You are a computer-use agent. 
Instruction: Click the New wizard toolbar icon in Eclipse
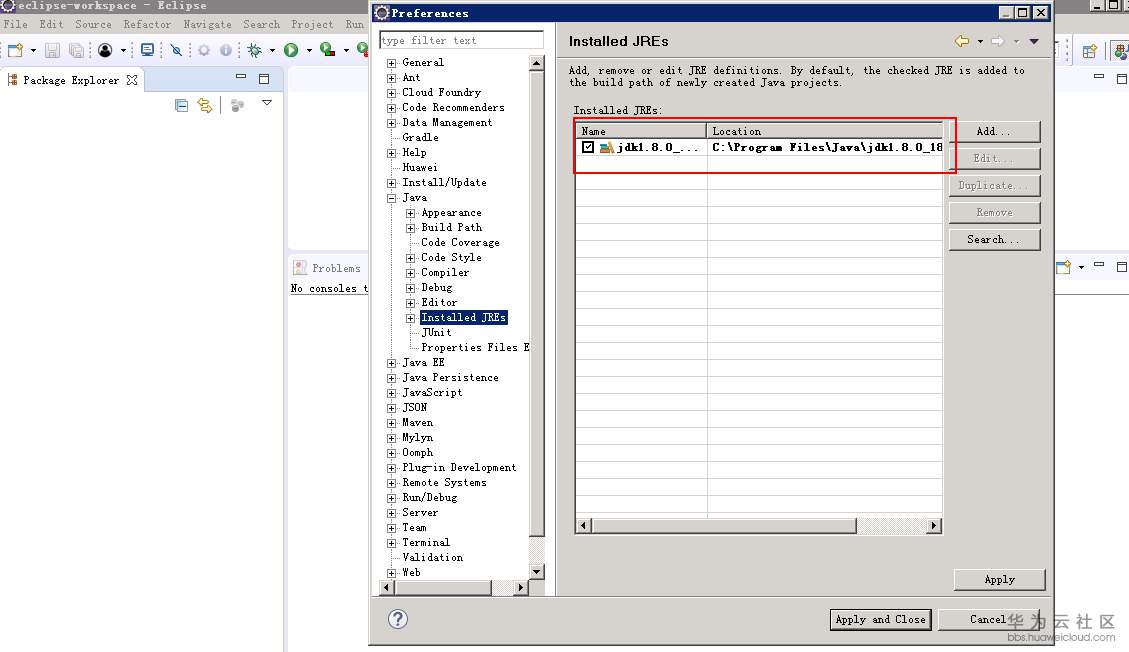[x=16, y=50]
